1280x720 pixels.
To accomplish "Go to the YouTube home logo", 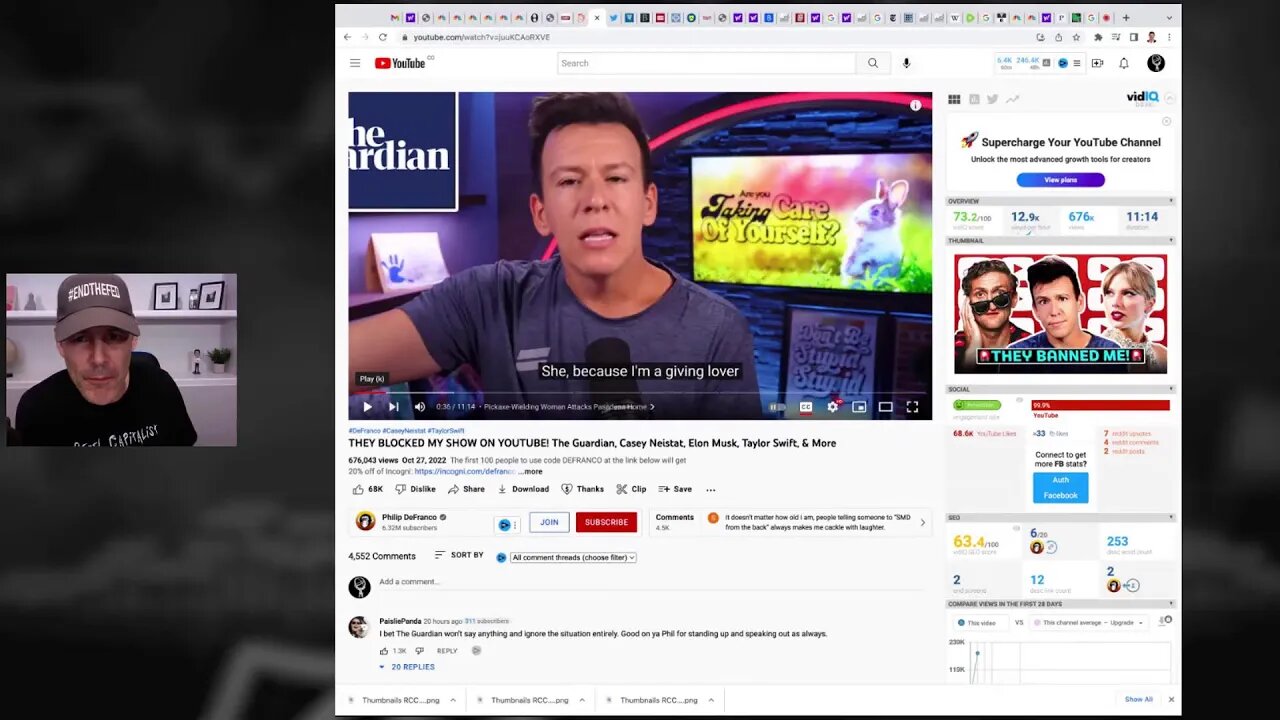I will pyautogui.click(x=400, y=63).
